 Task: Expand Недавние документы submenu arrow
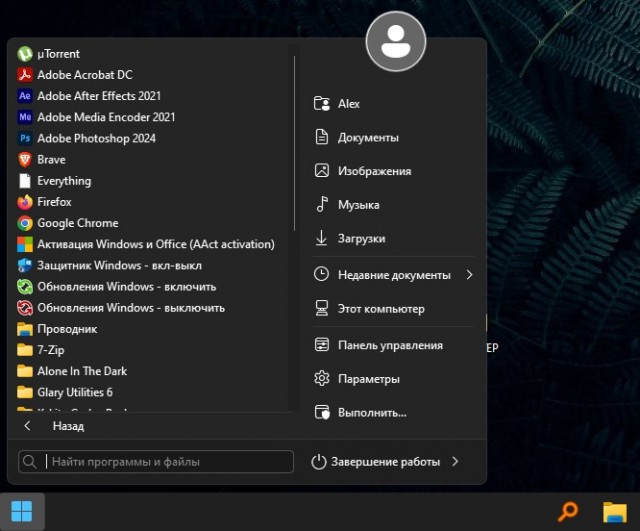[469, 275]
